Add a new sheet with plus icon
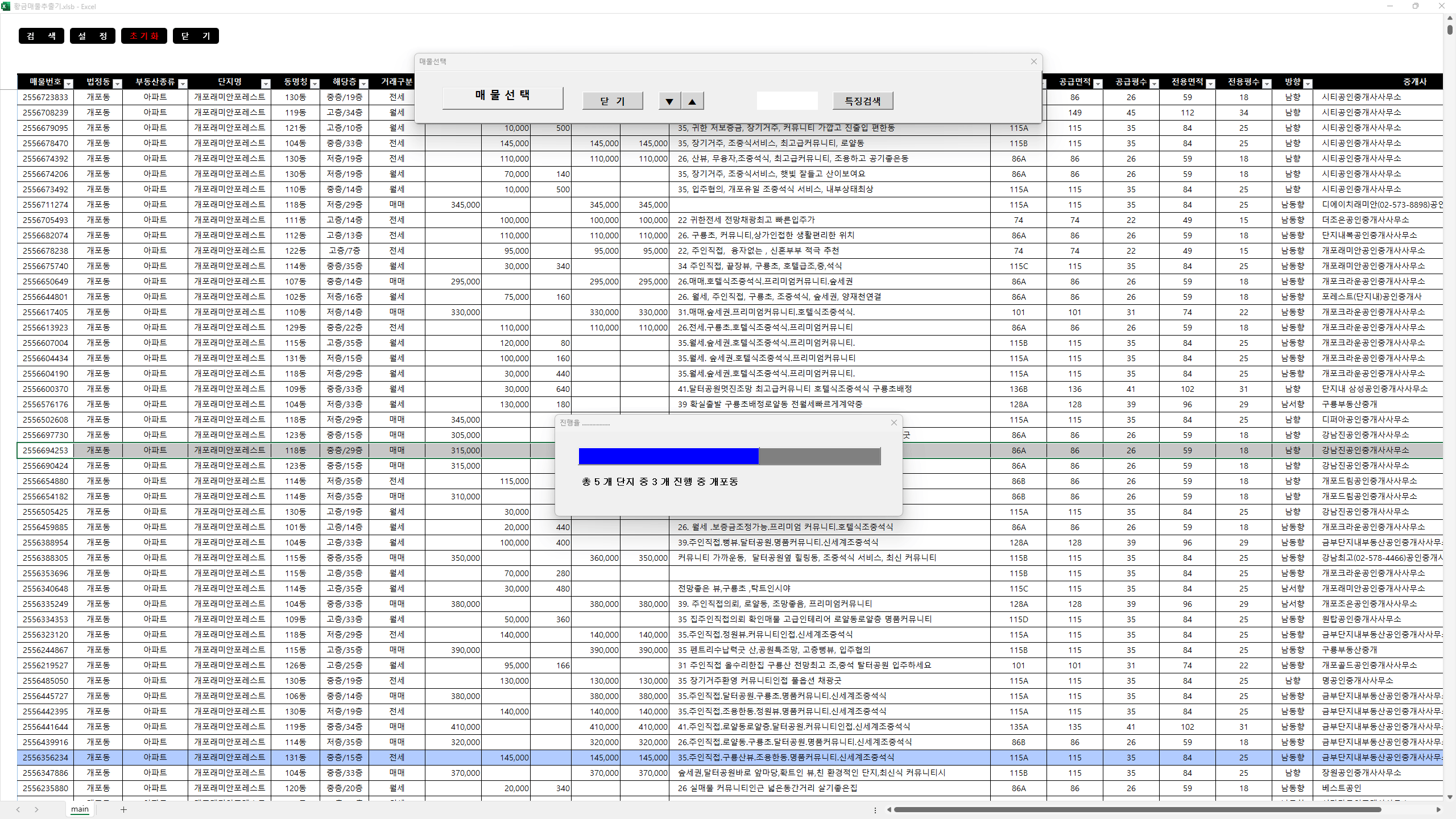This screenshot has height=819, width=1456. 123,809
